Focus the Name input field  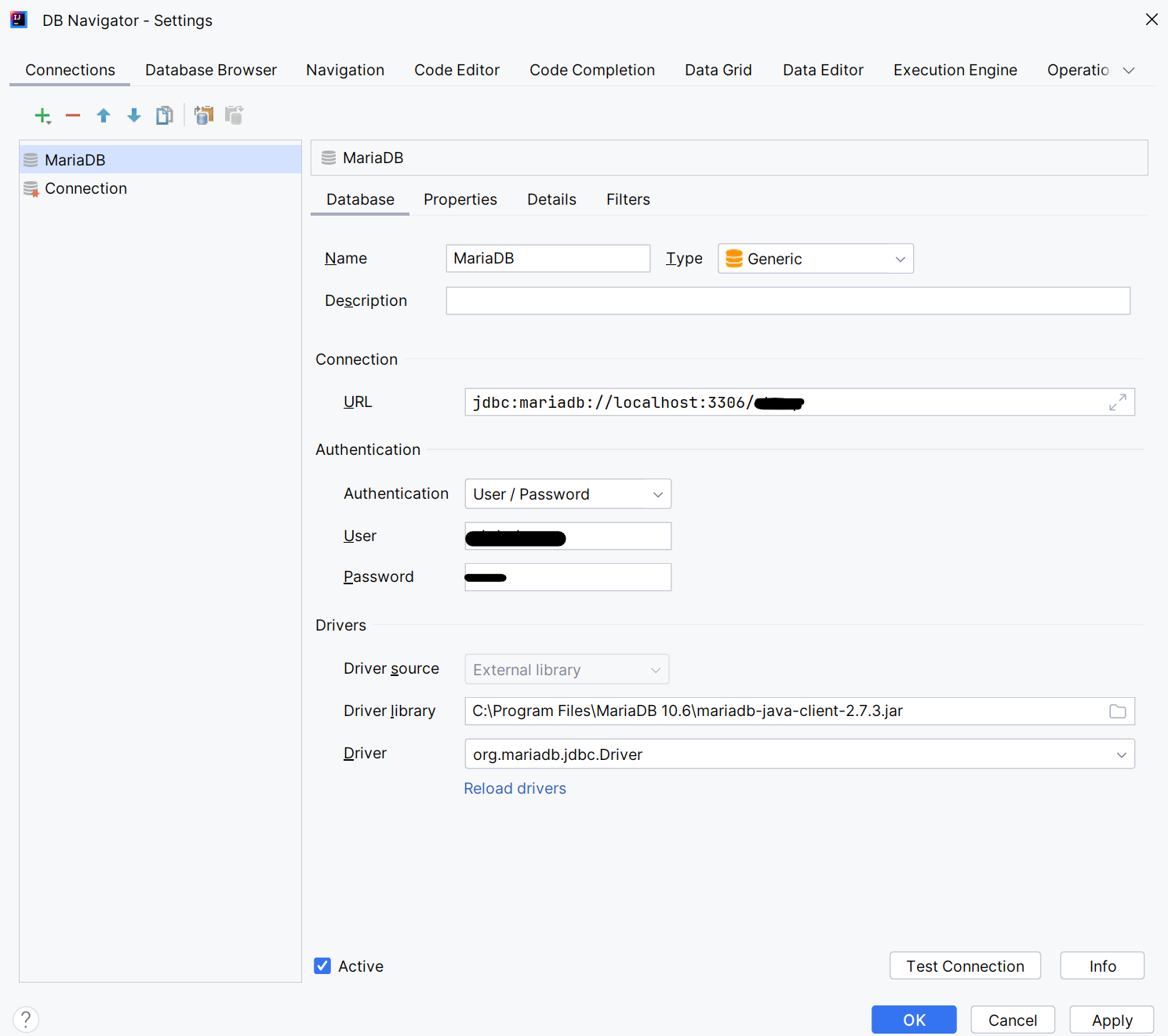coord(548,258)
